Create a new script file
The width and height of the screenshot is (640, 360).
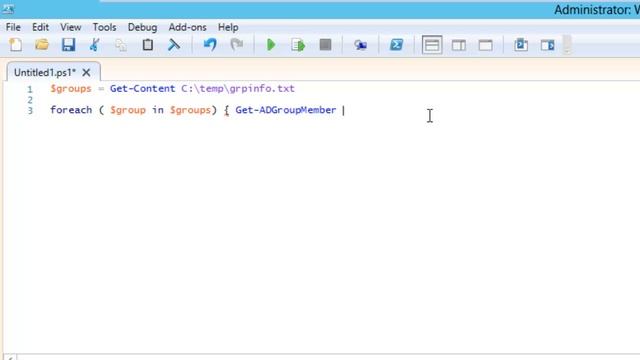(16, 44)
